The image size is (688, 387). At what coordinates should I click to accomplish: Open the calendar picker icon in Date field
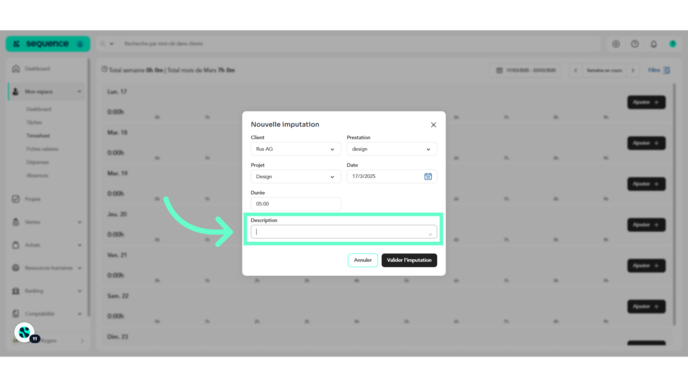tap(428, 176)
